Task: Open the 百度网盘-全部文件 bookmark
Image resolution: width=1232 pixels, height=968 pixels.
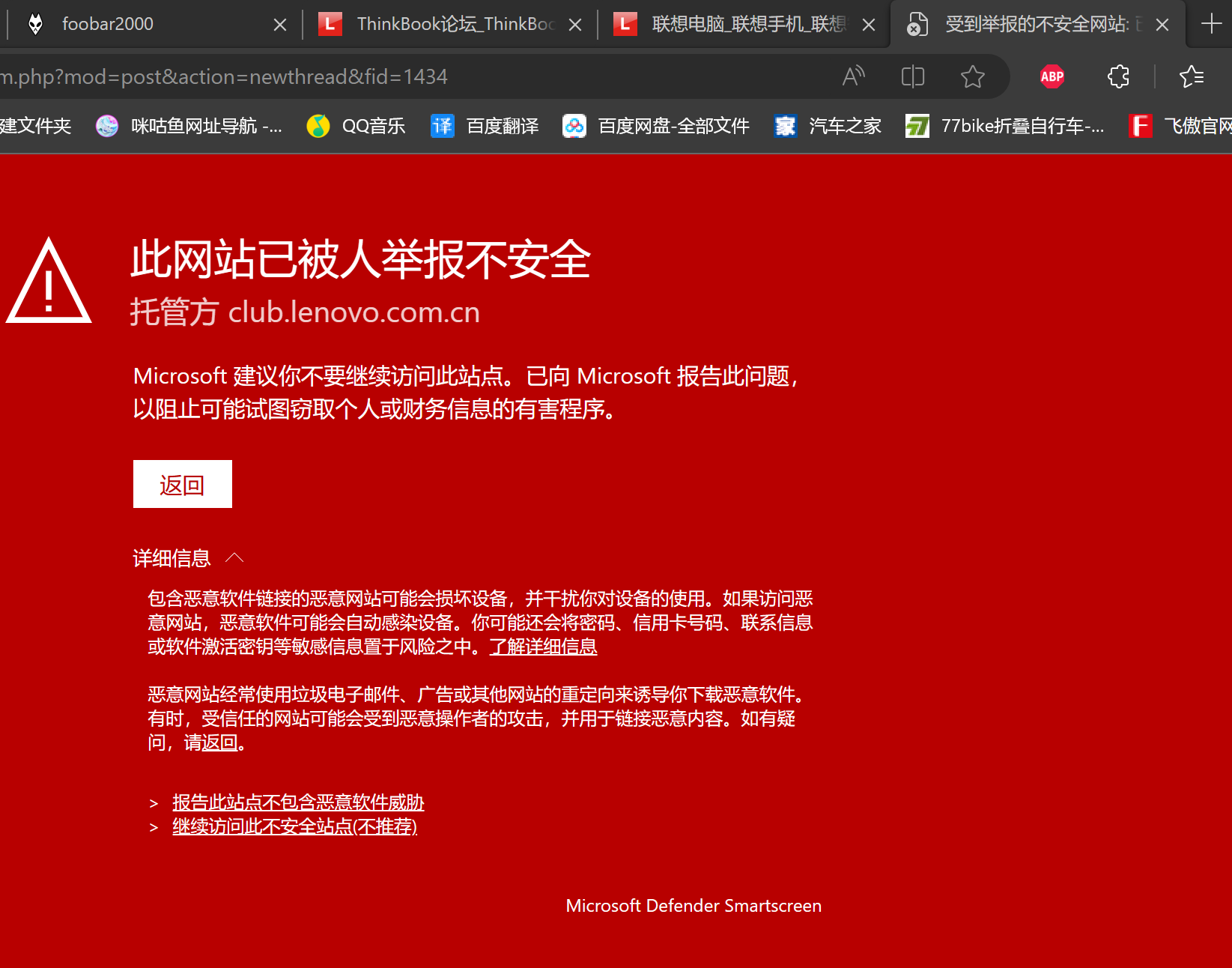Action: (x=656, y=126)
